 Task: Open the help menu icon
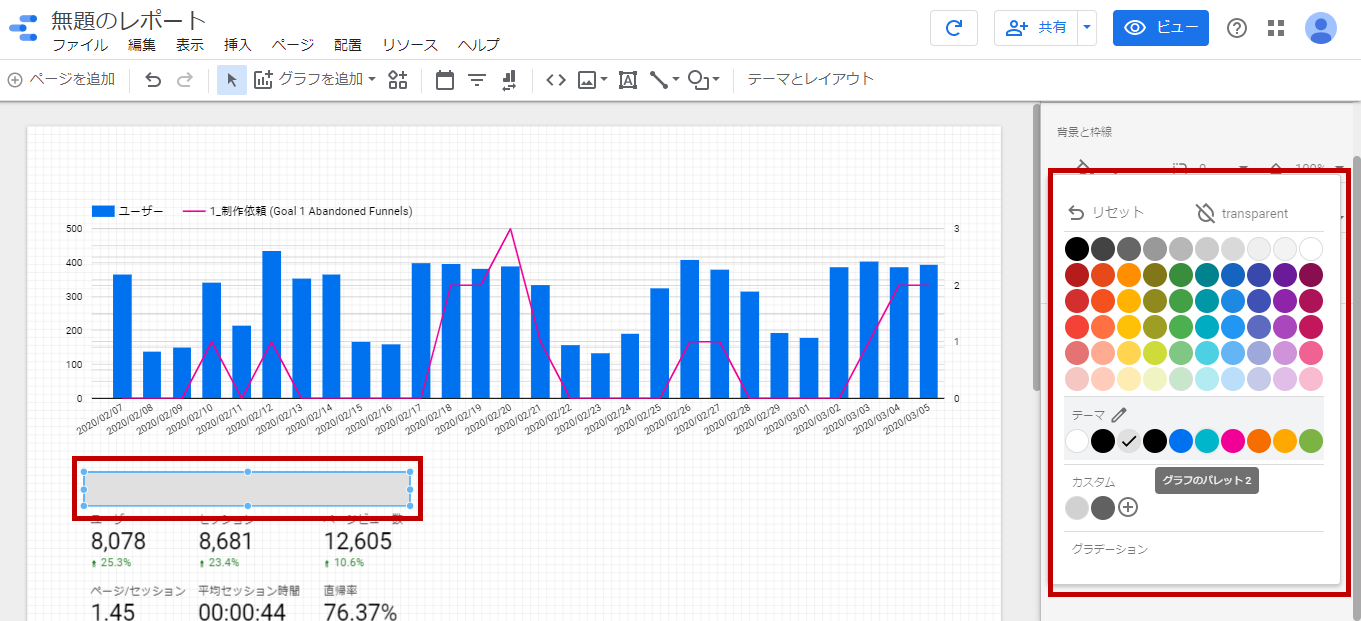click(1237, 28)
